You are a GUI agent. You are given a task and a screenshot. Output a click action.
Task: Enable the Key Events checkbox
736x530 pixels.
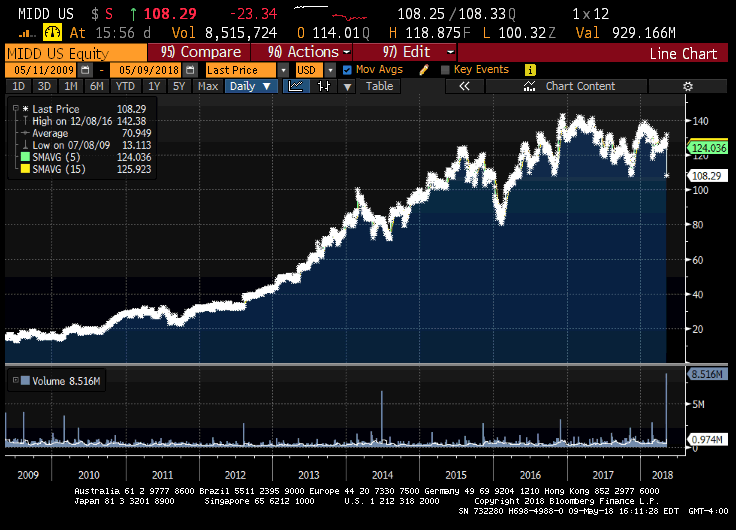(445, 70)
